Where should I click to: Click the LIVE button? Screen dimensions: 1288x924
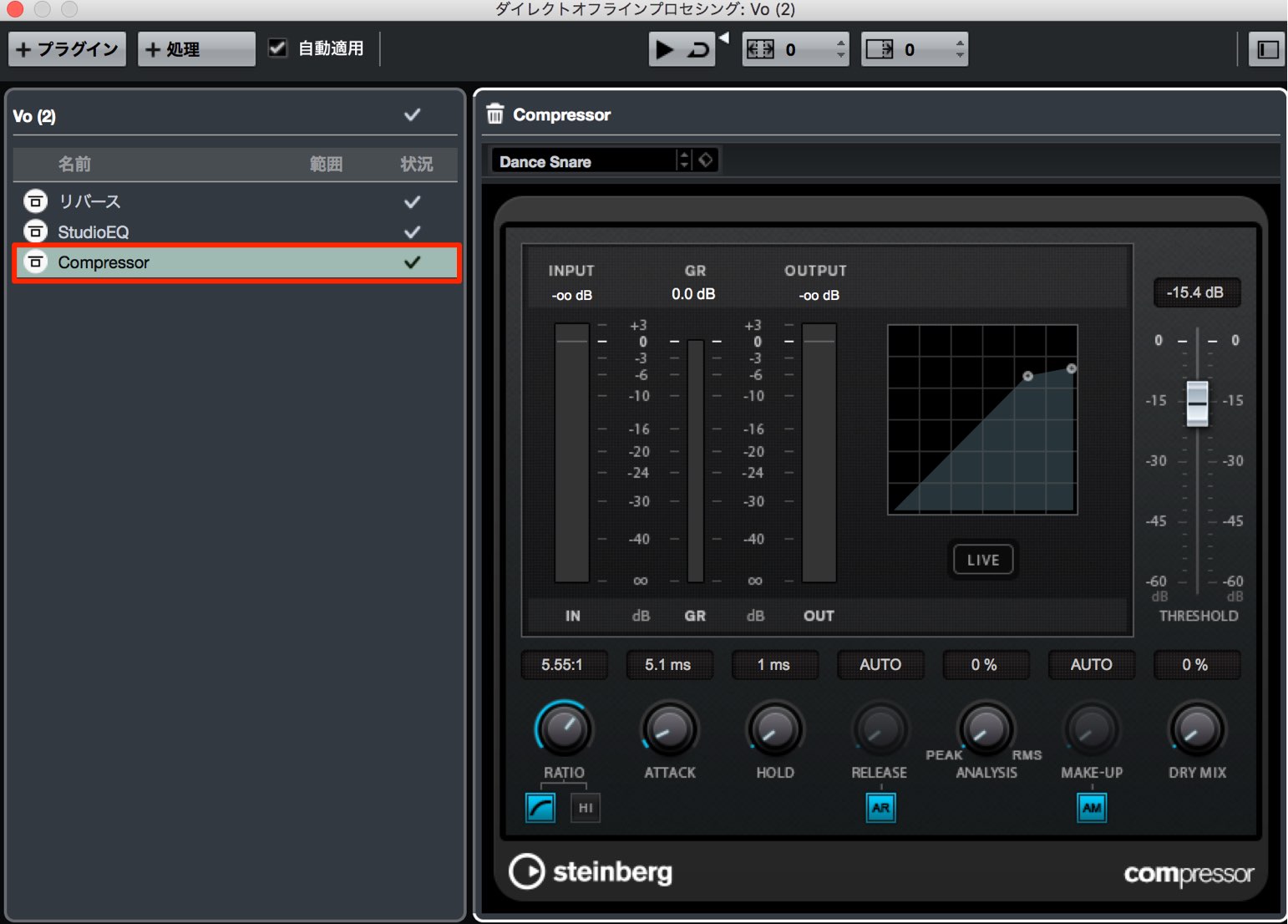983,560
